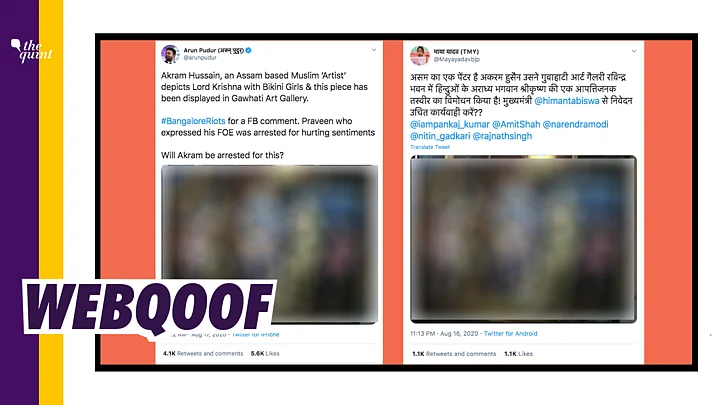The image size is (720, 405).
Task: Expand the chevron menu on Arun Pudur's tweet
Action: click(x=374, y=50)
